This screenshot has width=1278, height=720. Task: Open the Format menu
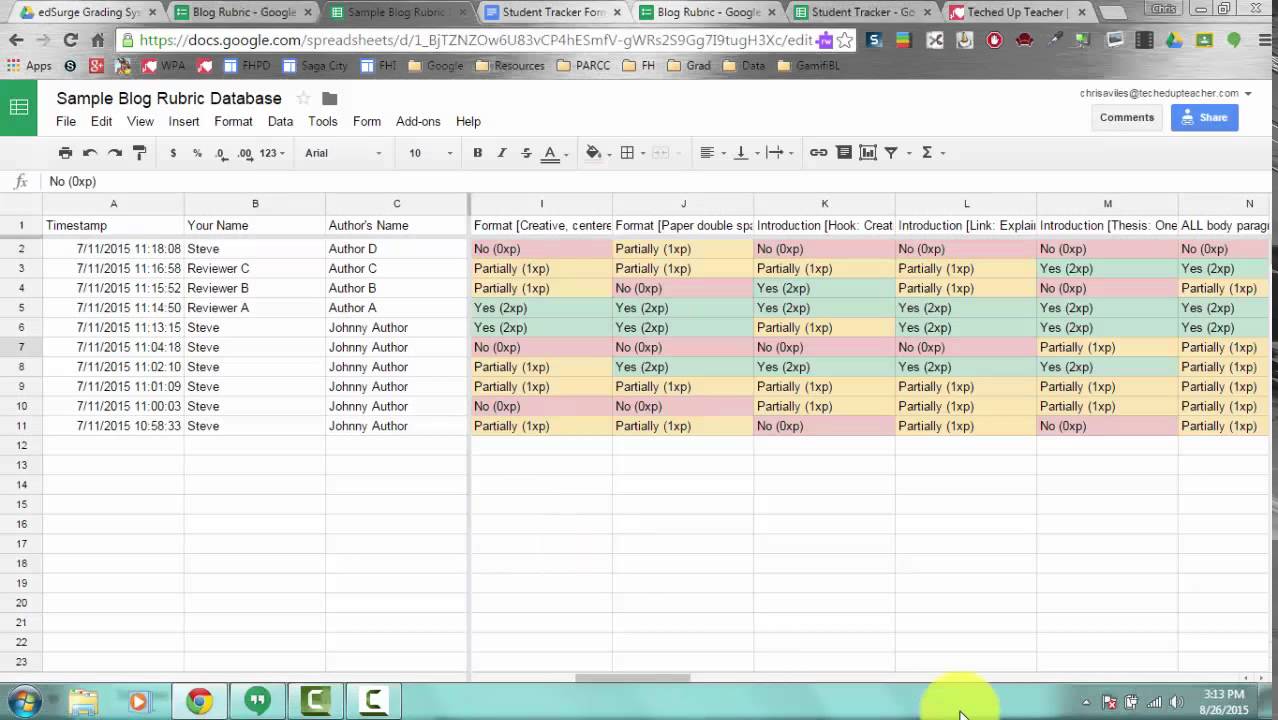[233, 121]
